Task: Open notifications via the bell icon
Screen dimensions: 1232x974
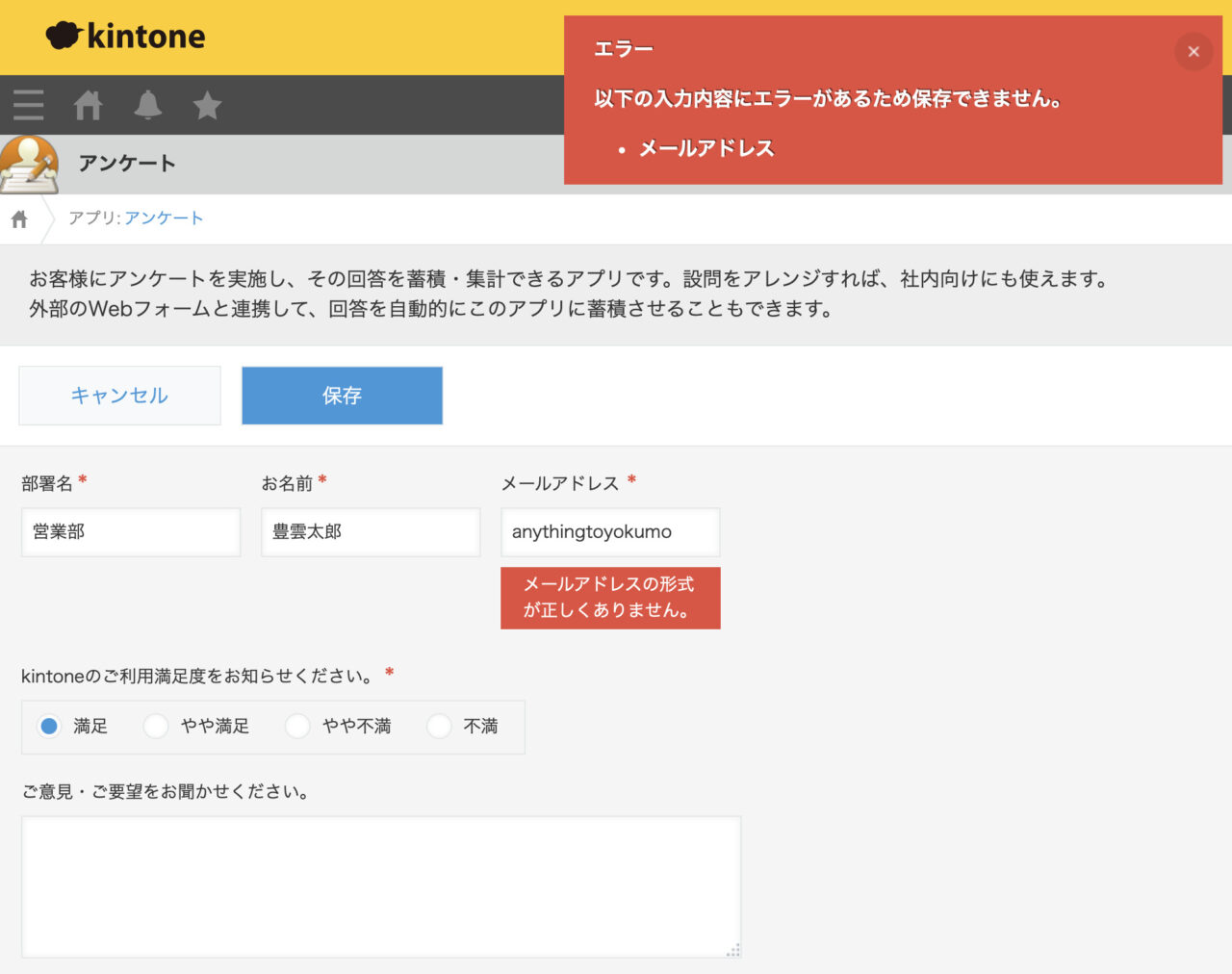Action: 148,105
